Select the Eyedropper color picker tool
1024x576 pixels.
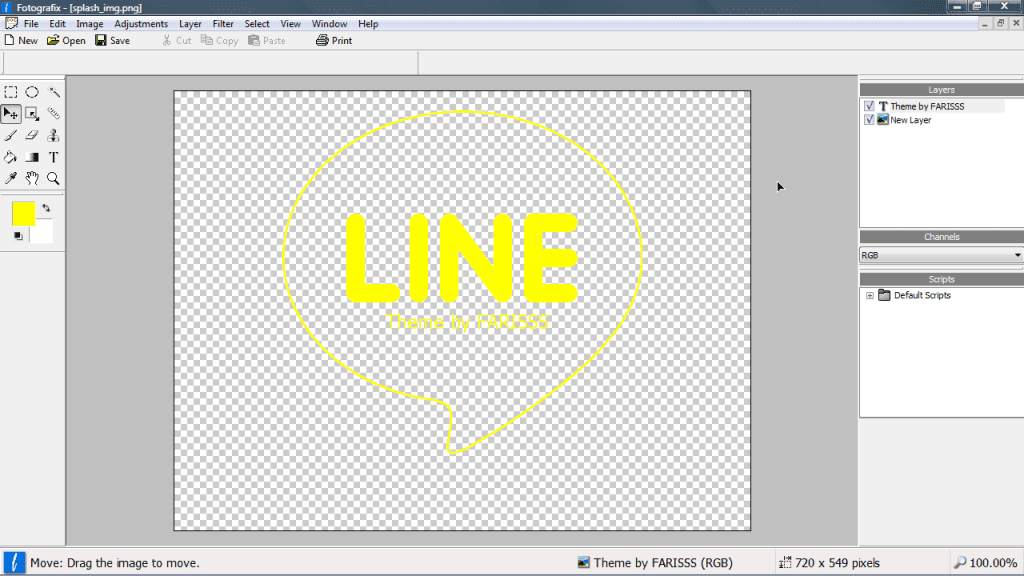click(10, 178)
